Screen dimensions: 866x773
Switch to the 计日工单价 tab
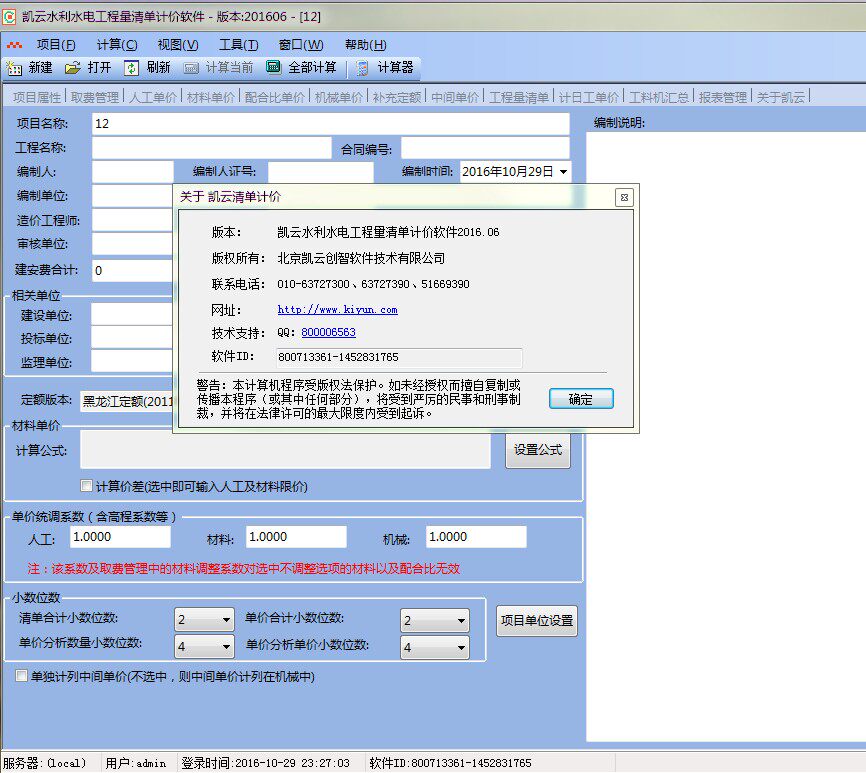point(589,97)
